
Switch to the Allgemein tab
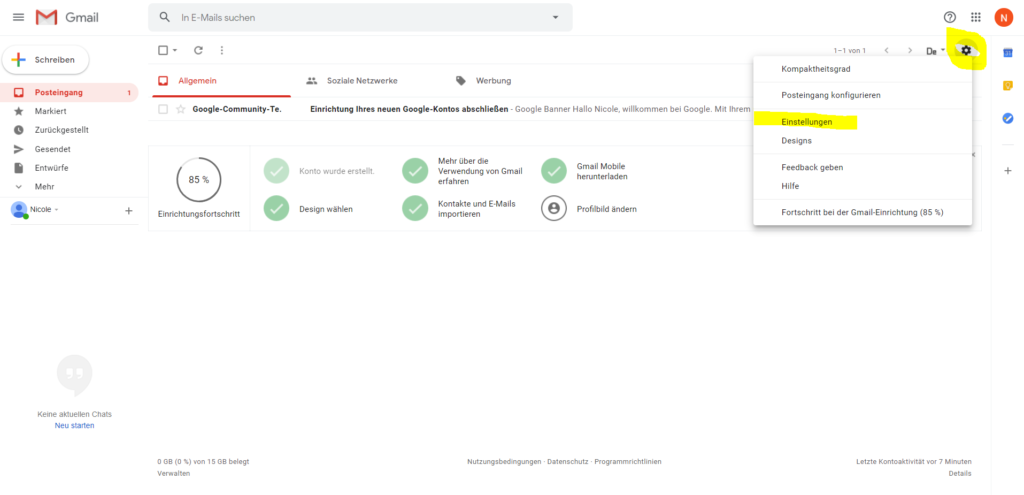tap(219, 81)
